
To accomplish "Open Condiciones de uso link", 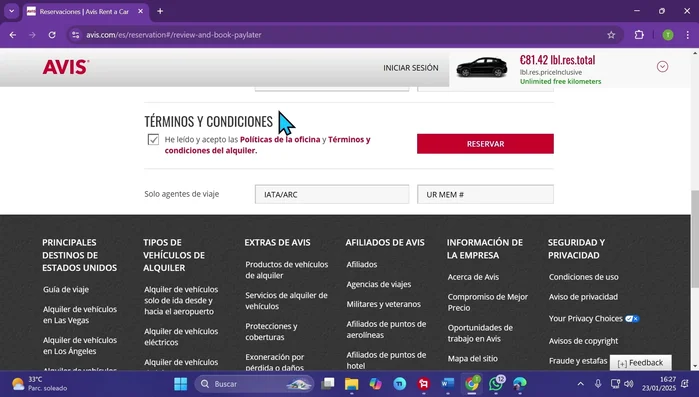I will [x=584, y=277].
